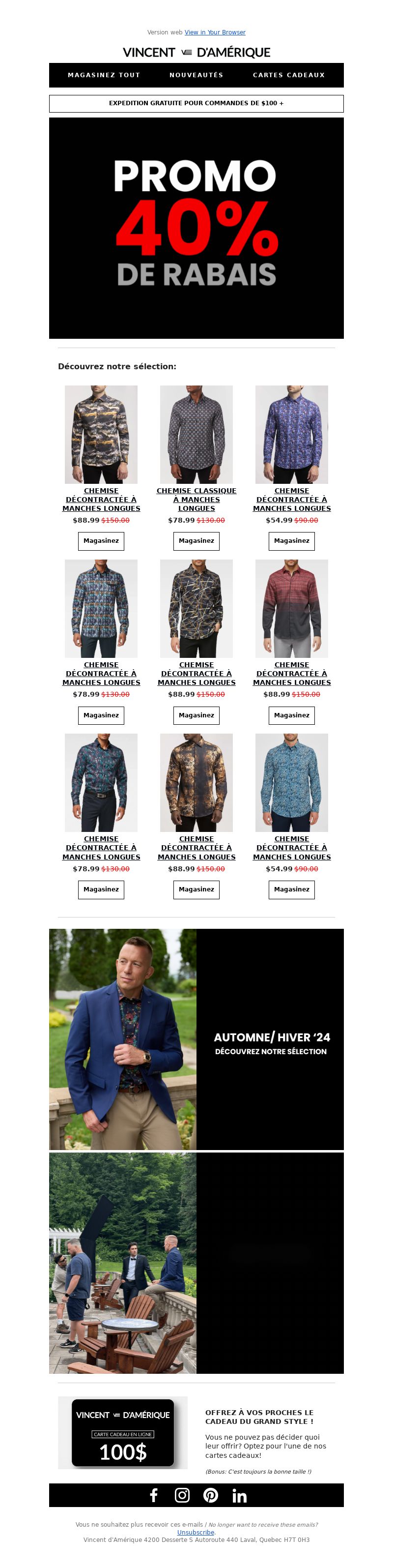Click Magasinez under the $78.99 classique shirt

[x=196, y=540]
